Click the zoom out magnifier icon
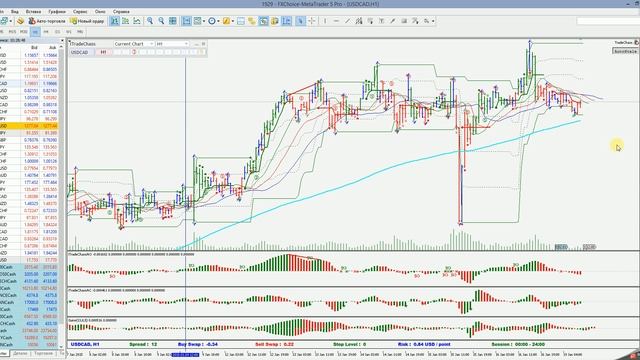 click(161, 21)
